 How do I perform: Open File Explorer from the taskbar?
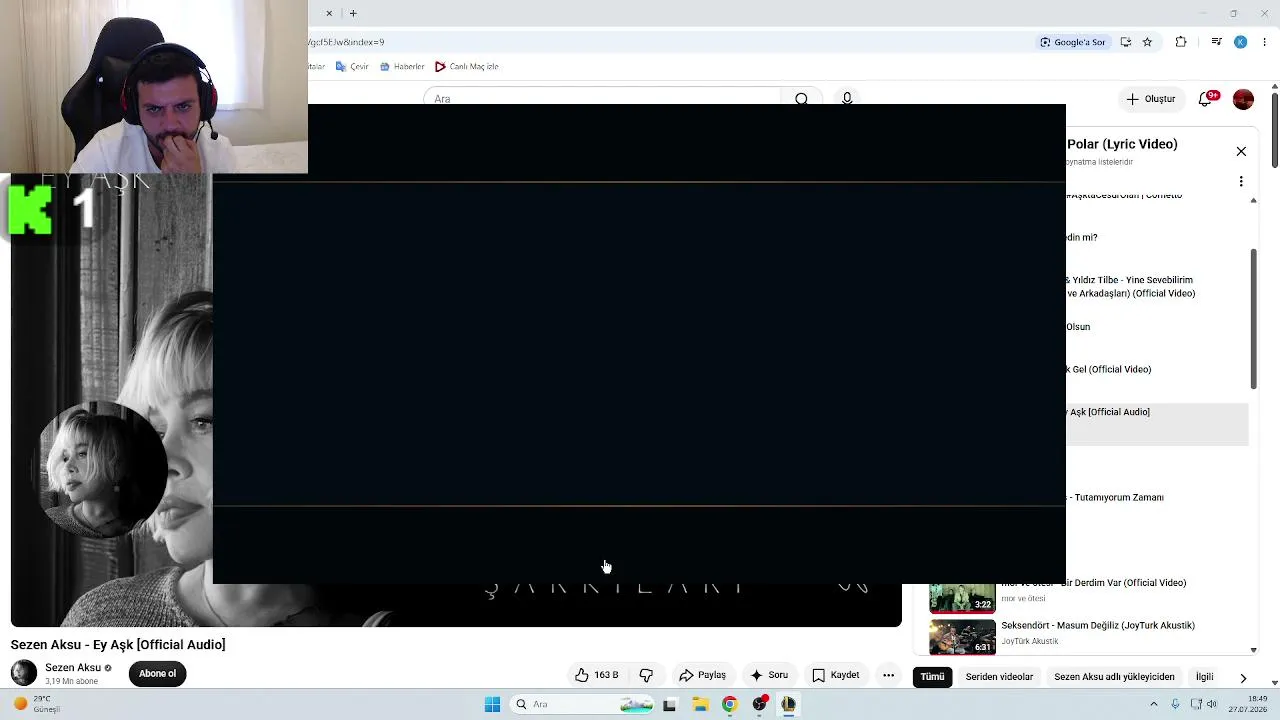(x=700, y=704)
